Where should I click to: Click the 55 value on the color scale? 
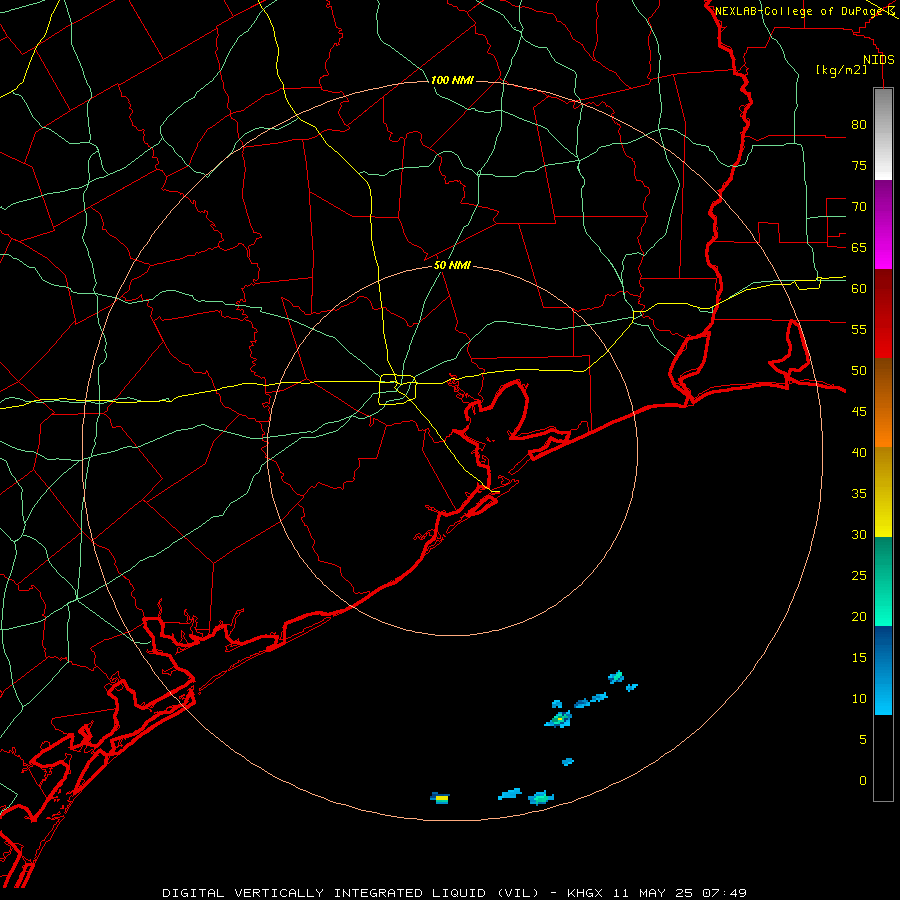coord(859,329)
